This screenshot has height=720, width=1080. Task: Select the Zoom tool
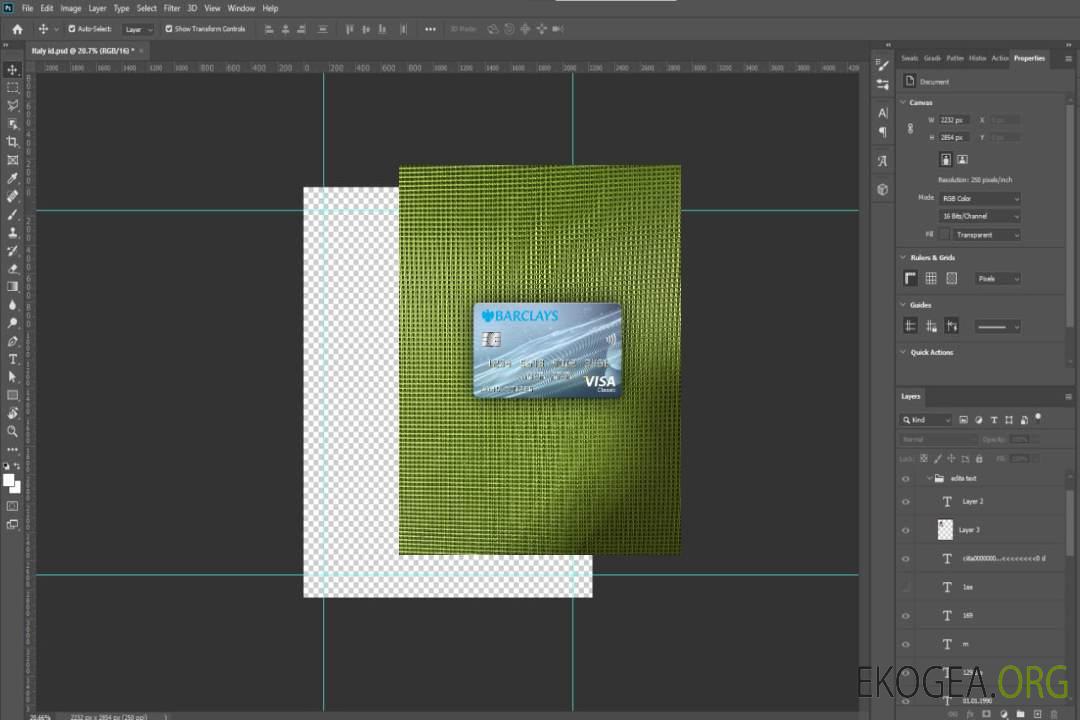pos(13,431)
